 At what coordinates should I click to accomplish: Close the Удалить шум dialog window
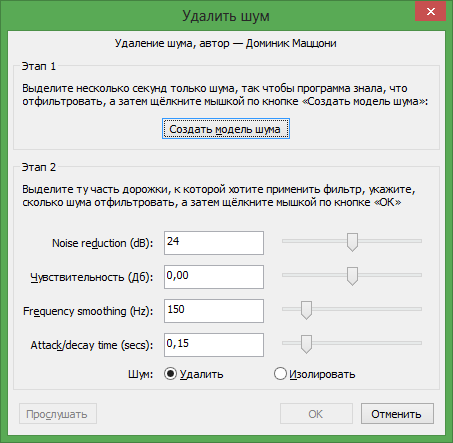click(431, 12)
